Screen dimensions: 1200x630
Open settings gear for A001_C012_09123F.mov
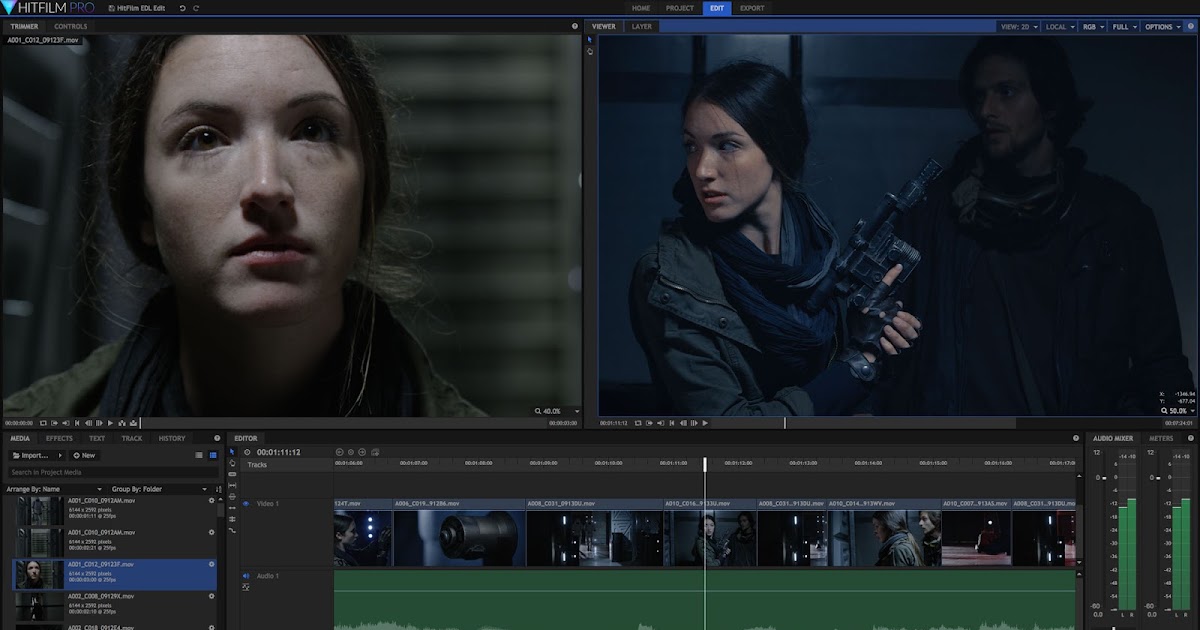(x=212, y=564)
